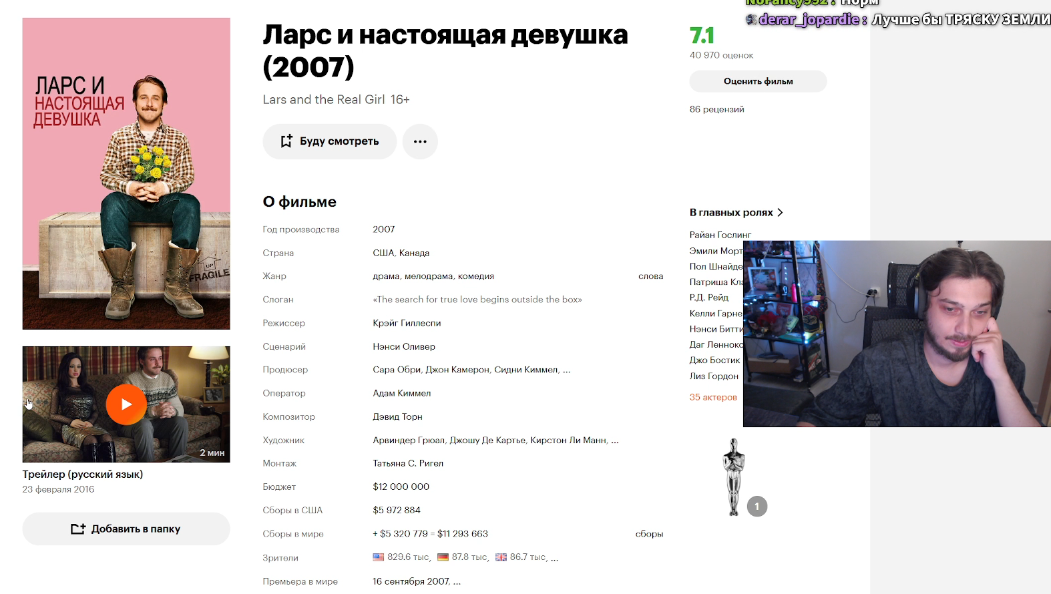Click original title 'Lars and the Real Girl'
Image resolution: width=1051 pixels, height=594 pixels.
tap(324, 99)
